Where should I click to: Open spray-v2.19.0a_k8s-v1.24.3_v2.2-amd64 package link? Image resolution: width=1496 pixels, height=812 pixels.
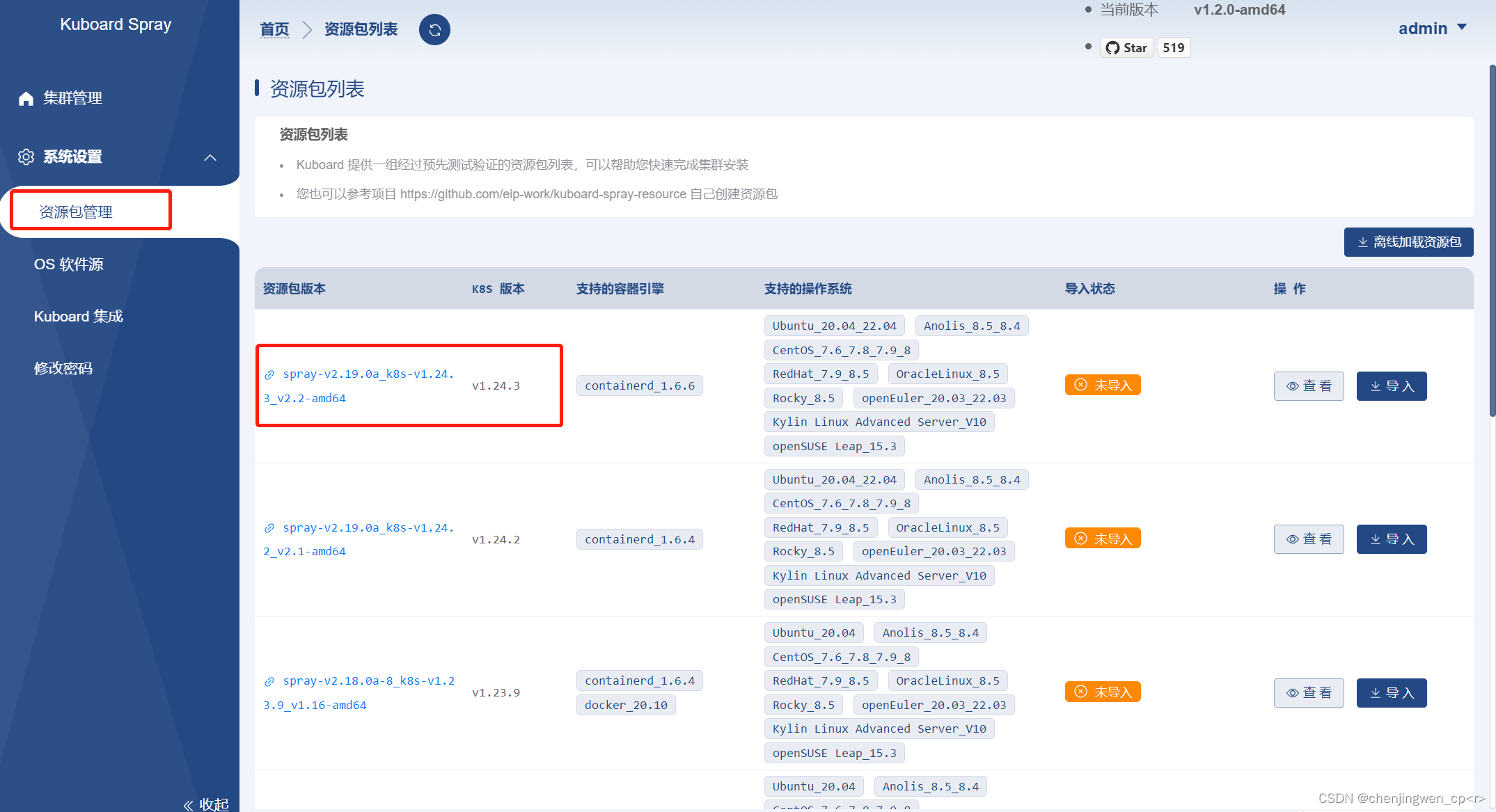tap(359, 386)
